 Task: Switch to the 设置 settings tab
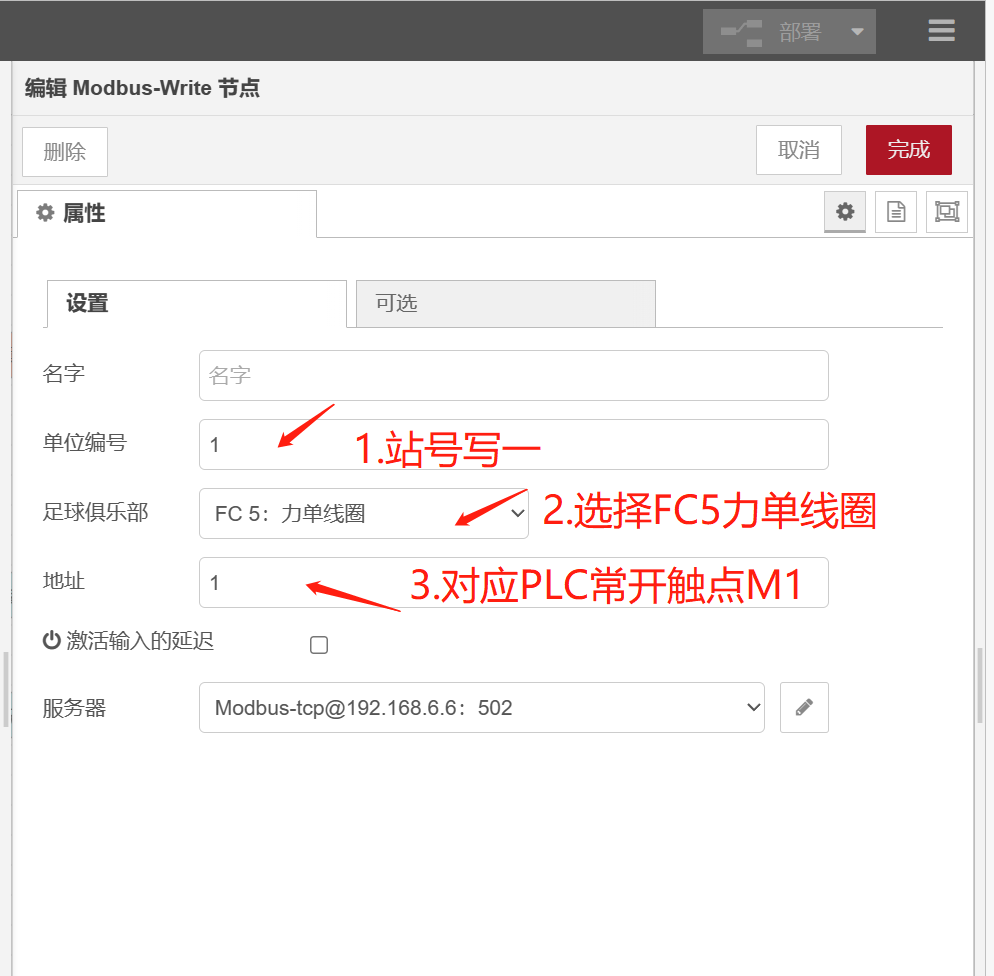click(197, 304)
